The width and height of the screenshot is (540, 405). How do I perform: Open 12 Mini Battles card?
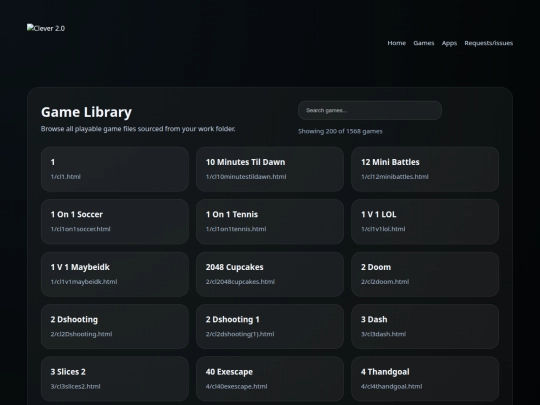[x=425, y=169]
